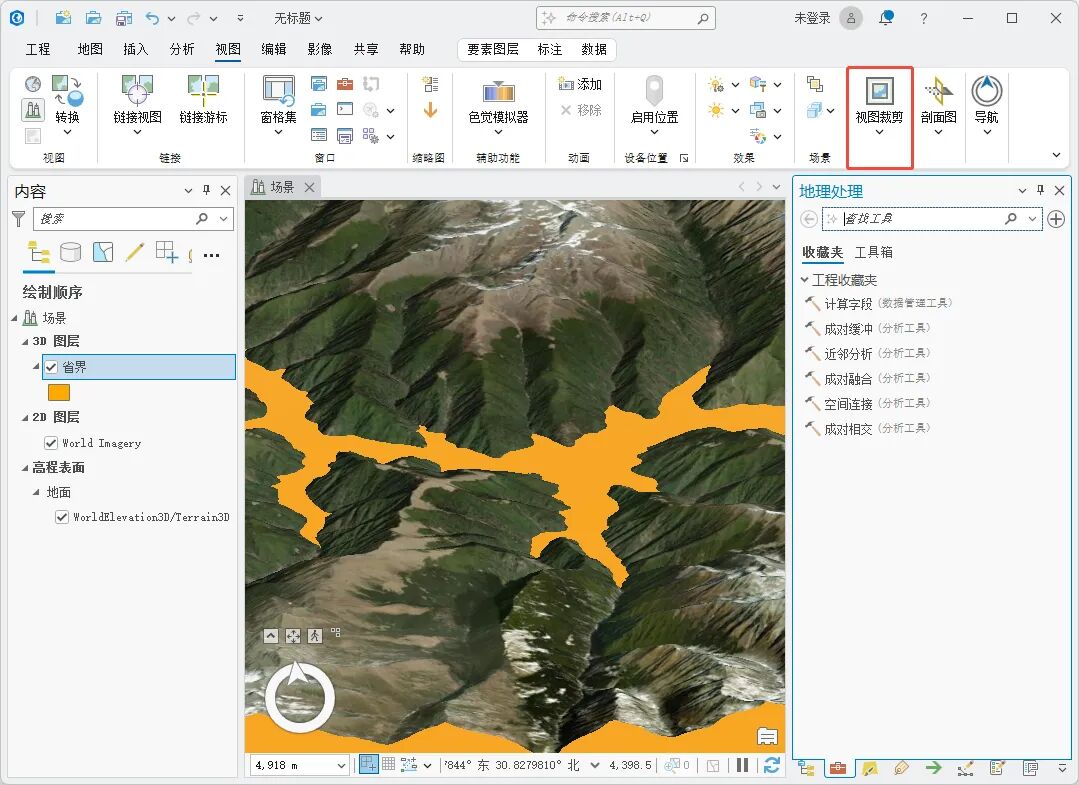Uncheck the 省界 layer checkbox
Image resolution: width=1079 pixels, height=785 pixels.
click(51, 367)
